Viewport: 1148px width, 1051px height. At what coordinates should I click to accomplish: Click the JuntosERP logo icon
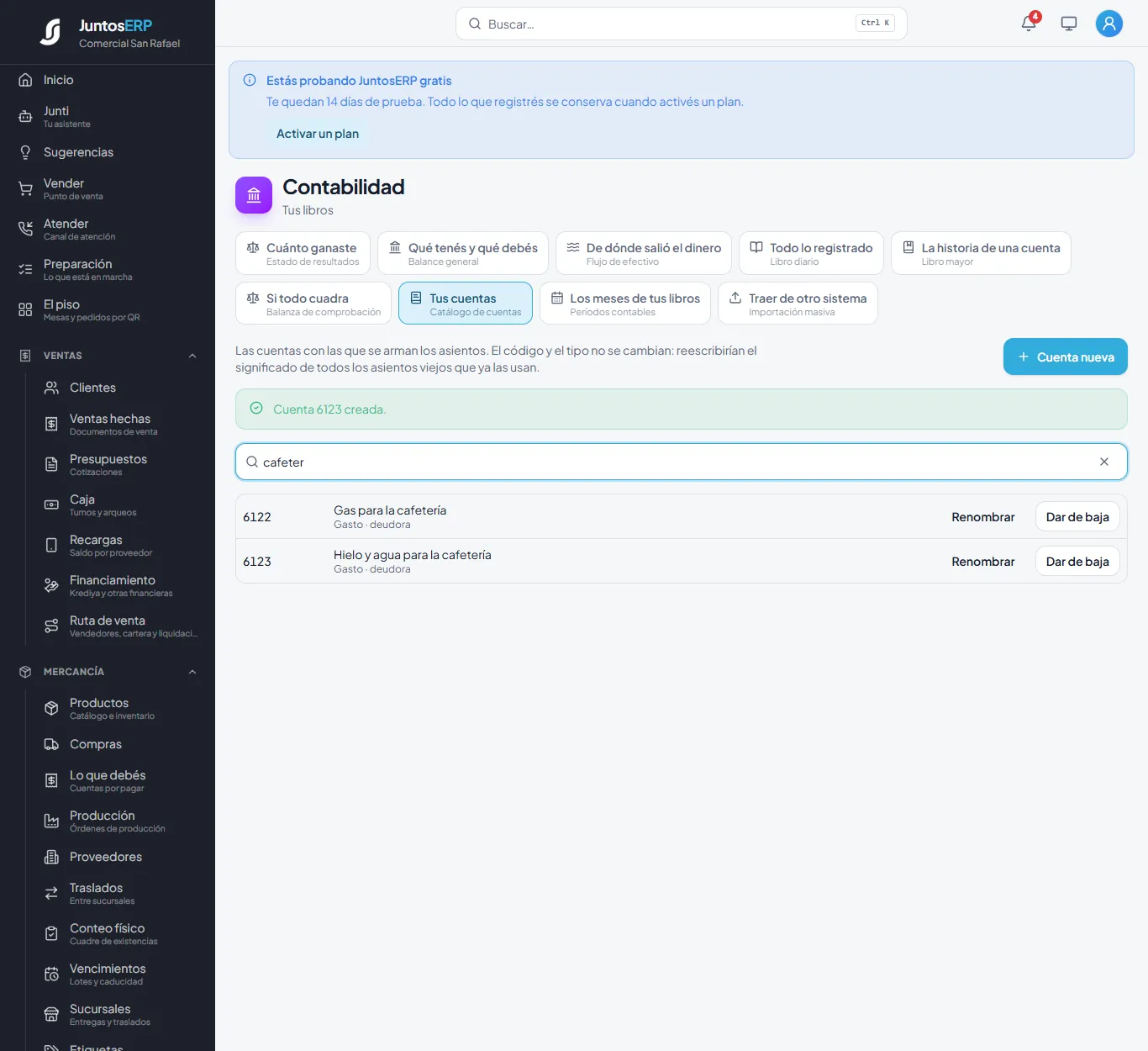pyautogui.click(x=50, y=32)
